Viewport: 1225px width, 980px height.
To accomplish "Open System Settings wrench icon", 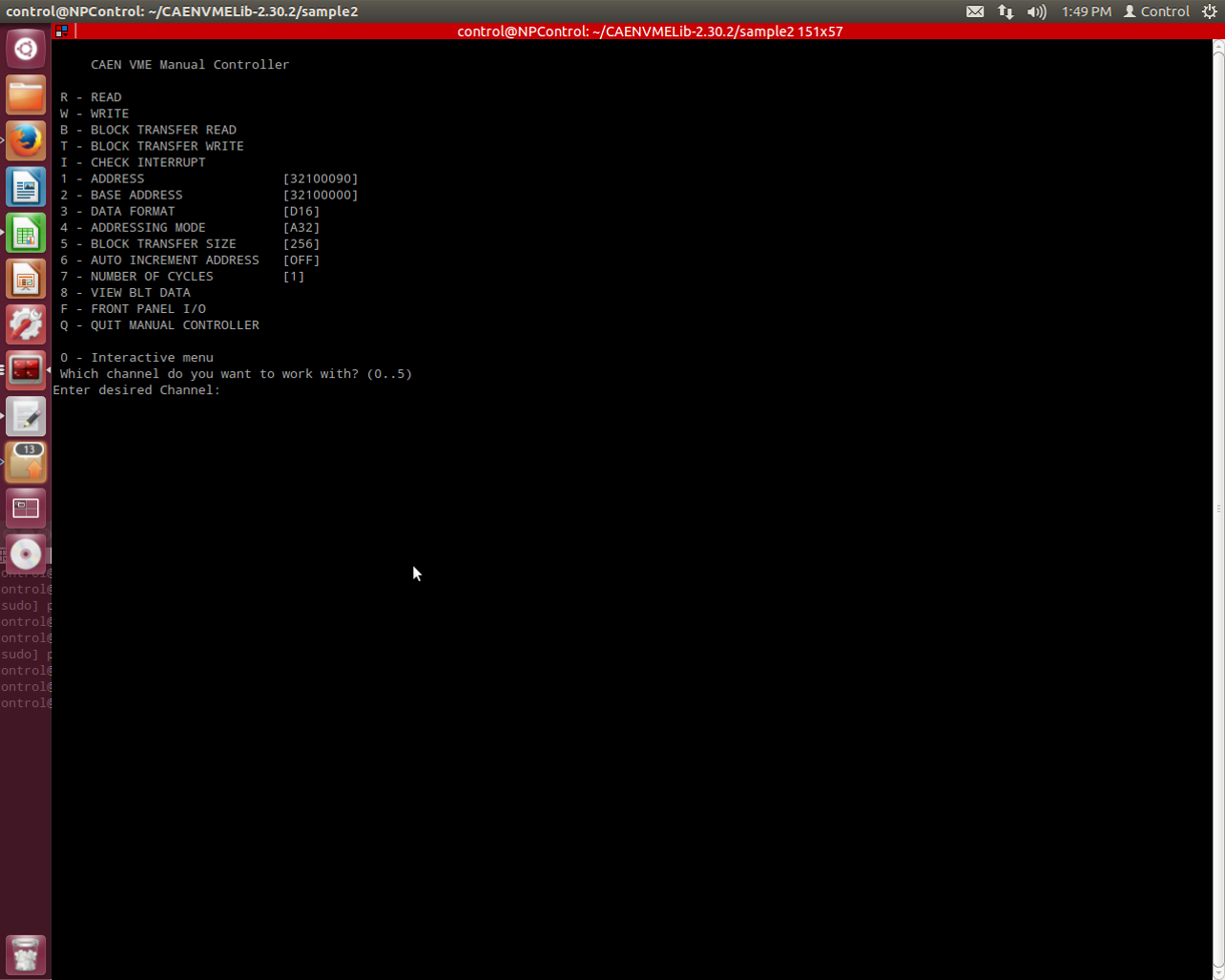I will (26, 324).
